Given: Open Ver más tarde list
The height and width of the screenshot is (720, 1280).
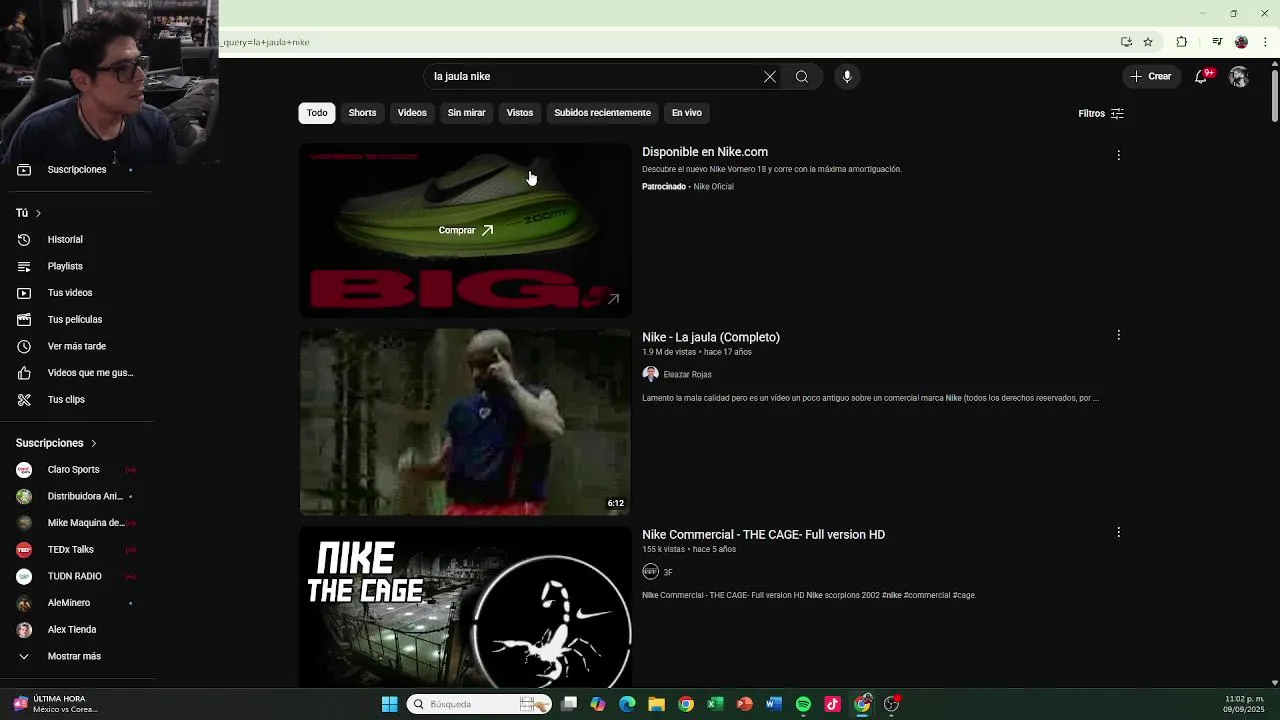Looking at the screenshot, I should [76, 346].
